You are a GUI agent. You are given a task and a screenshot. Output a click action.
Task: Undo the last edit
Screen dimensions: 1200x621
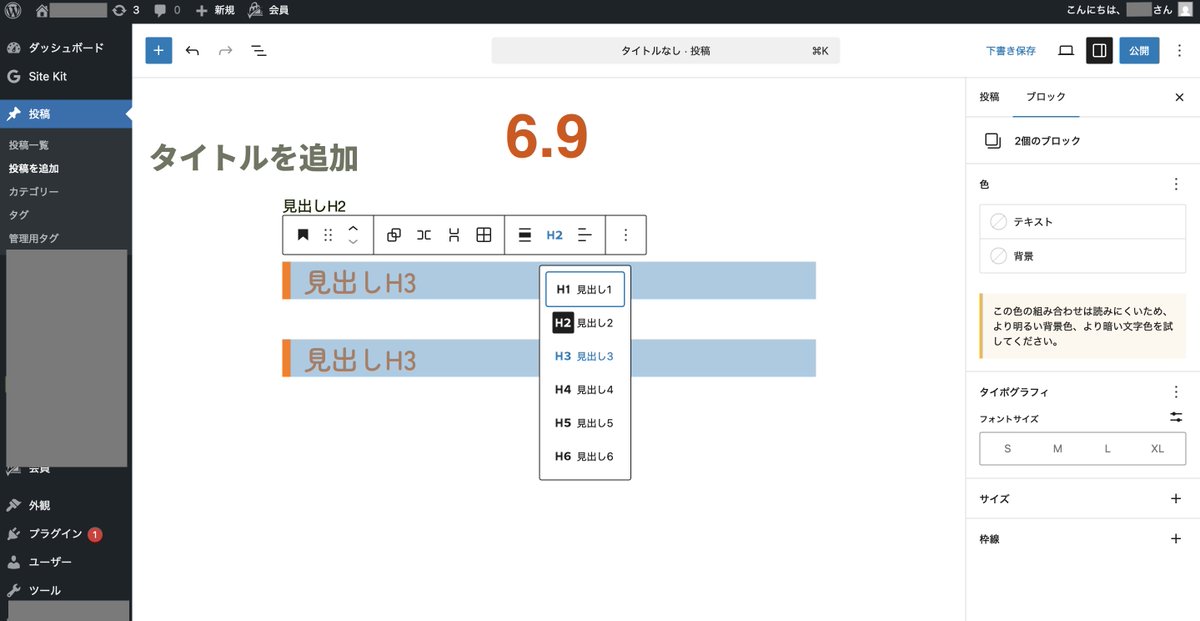point(192,50)
